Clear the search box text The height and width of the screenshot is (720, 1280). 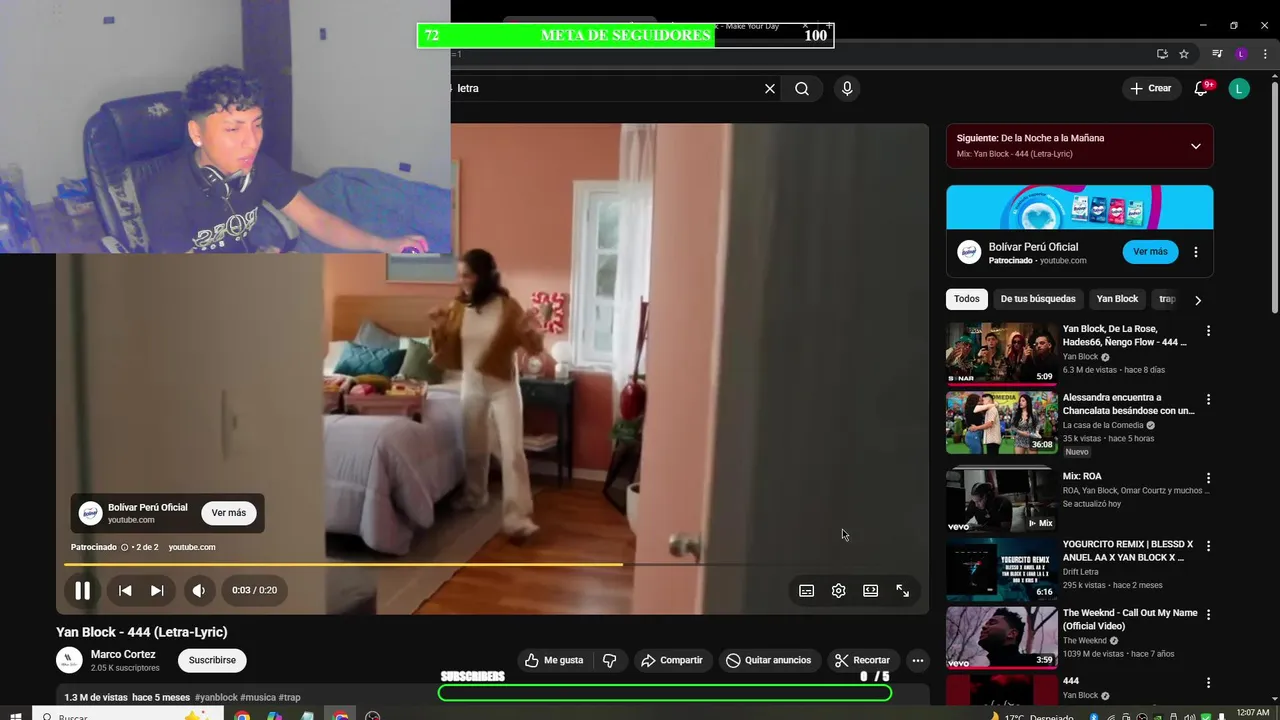coord(770,88)
